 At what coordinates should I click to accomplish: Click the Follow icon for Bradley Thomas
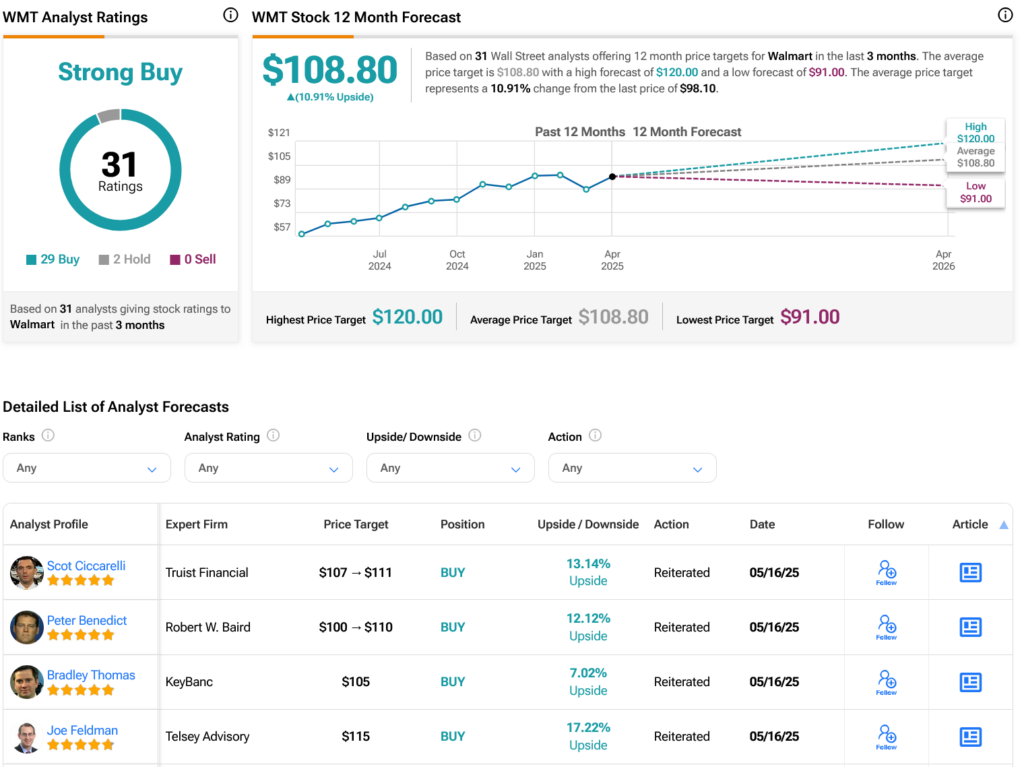[x=886, y=682]
